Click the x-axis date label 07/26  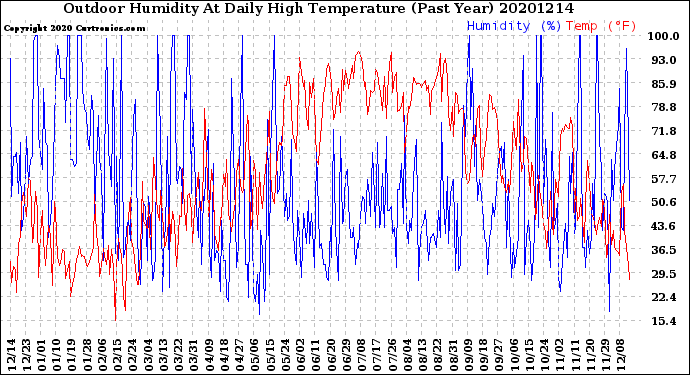tap(392, 355)
